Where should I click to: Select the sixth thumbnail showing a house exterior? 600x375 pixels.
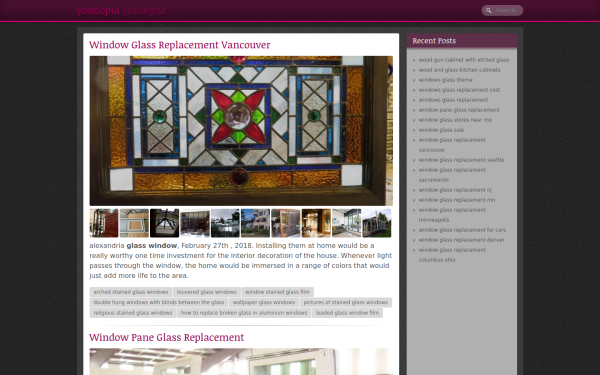coord(256,223)
